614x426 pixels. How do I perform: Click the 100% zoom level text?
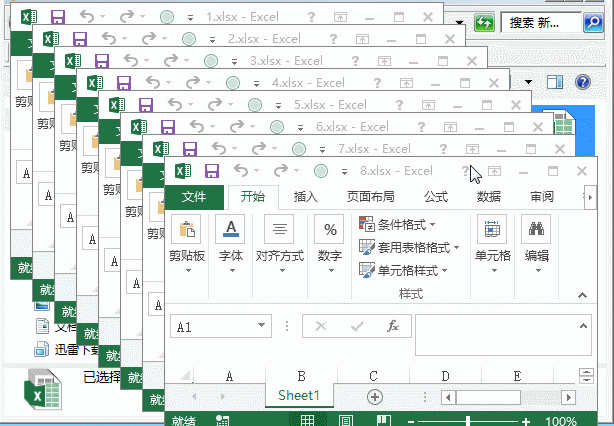point(561,421)
